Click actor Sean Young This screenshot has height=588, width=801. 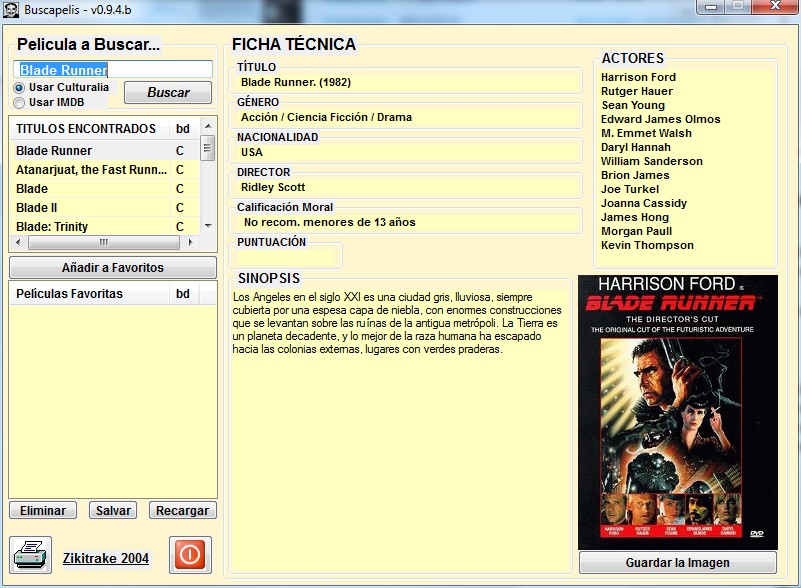633,105
